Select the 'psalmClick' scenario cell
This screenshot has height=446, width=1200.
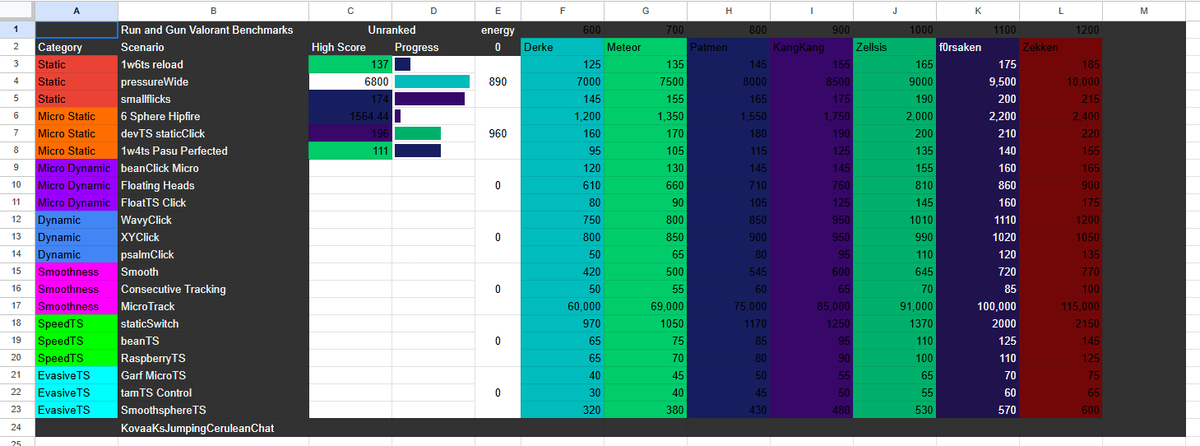(213, 254)
